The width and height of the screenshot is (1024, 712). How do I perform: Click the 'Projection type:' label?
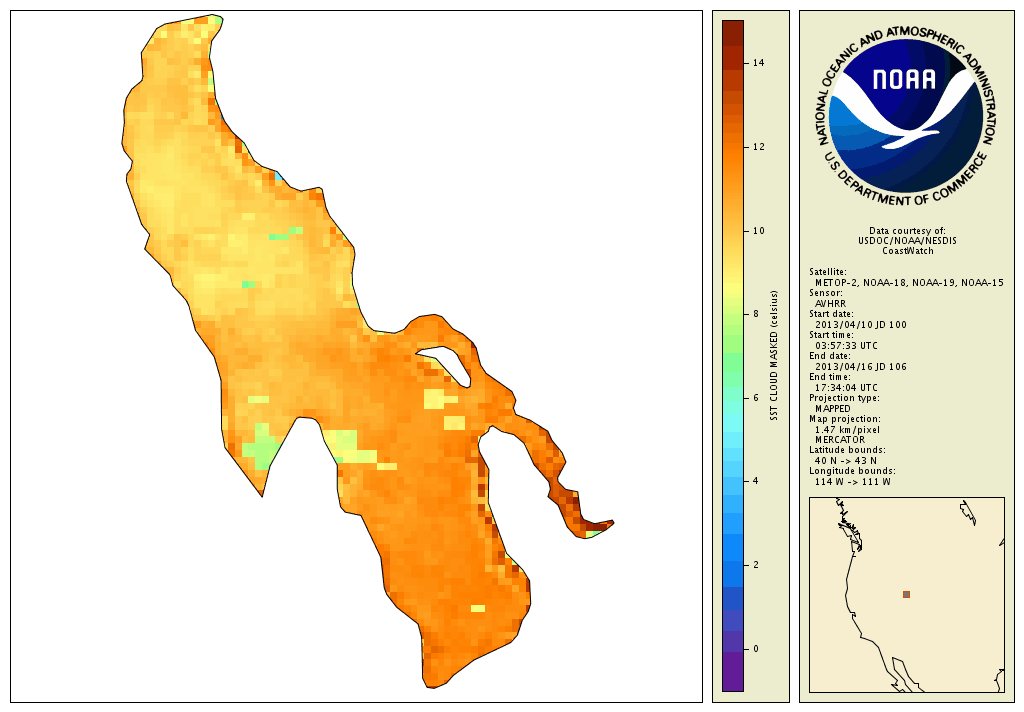coord(844,398)
